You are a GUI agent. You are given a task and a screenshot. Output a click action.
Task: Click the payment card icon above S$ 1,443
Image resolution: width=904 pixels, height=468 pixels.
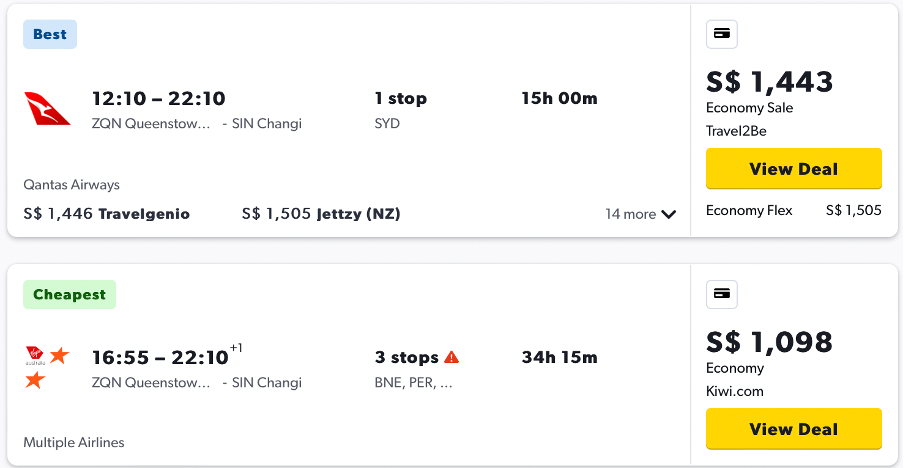722,34
